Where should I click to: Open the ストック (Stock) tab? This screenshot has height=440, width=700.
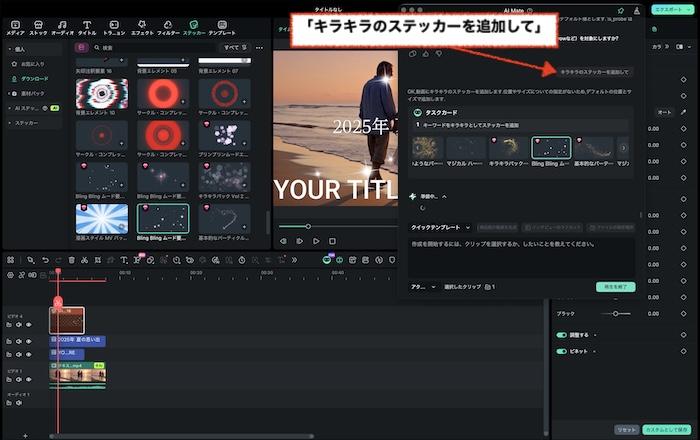point(38,28)
